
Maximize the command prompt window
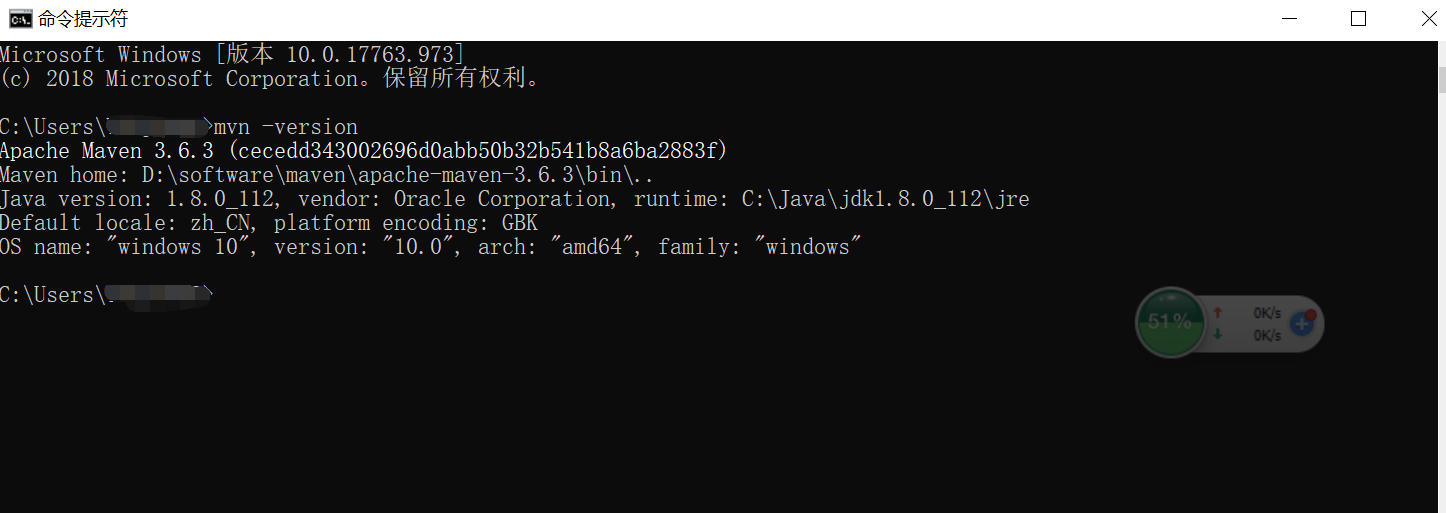pyautogui.click(x=1358, y=19)
